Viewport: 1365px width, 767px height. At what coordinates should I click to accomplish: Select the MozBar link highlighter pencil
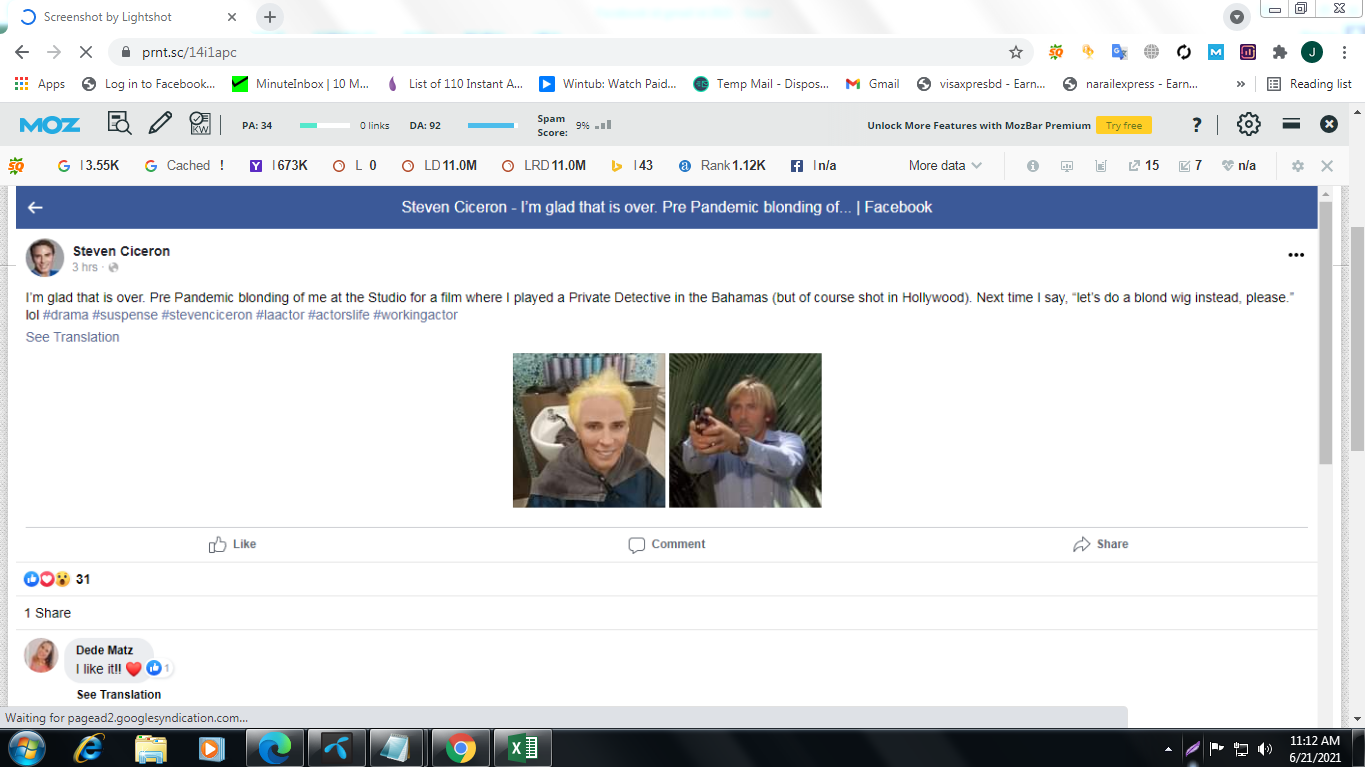point(160,122)
